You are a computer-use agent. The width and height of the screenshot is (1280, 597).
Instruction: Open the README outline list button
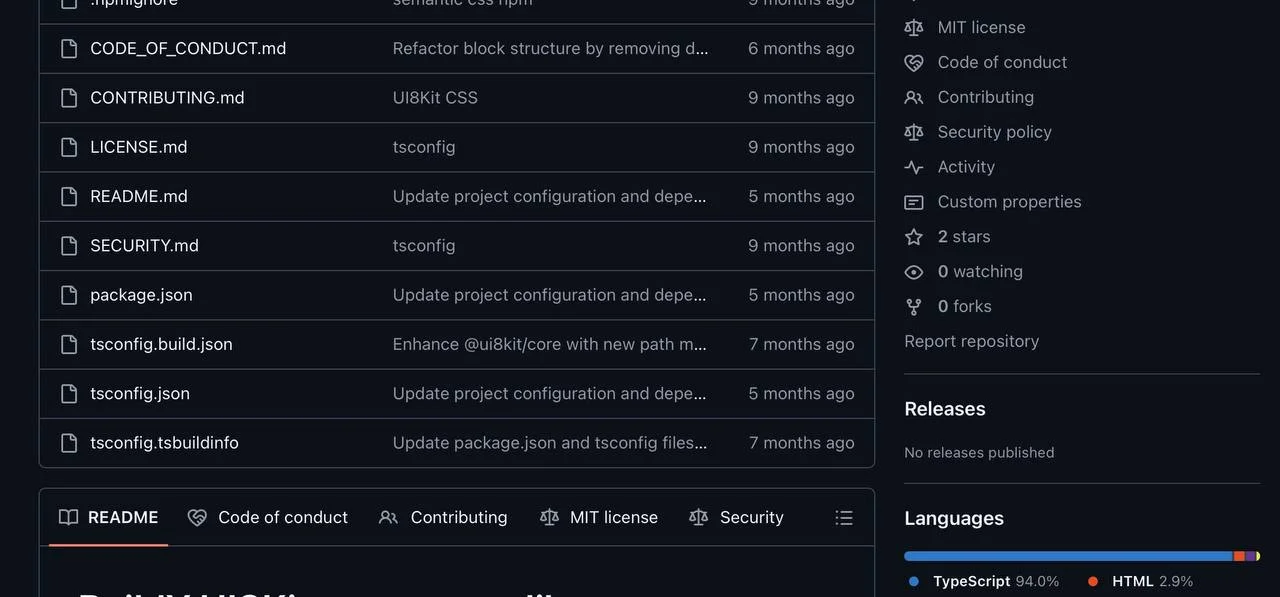coord(844,517)
